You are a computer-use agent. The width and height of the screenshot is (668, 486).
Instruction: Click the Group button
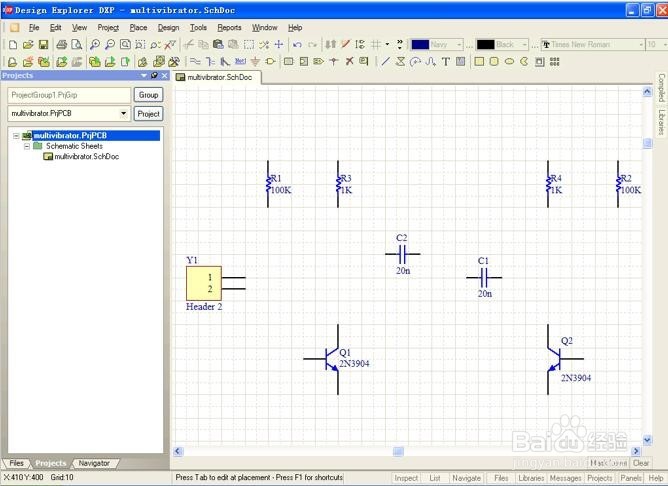(x=148, y=95)
